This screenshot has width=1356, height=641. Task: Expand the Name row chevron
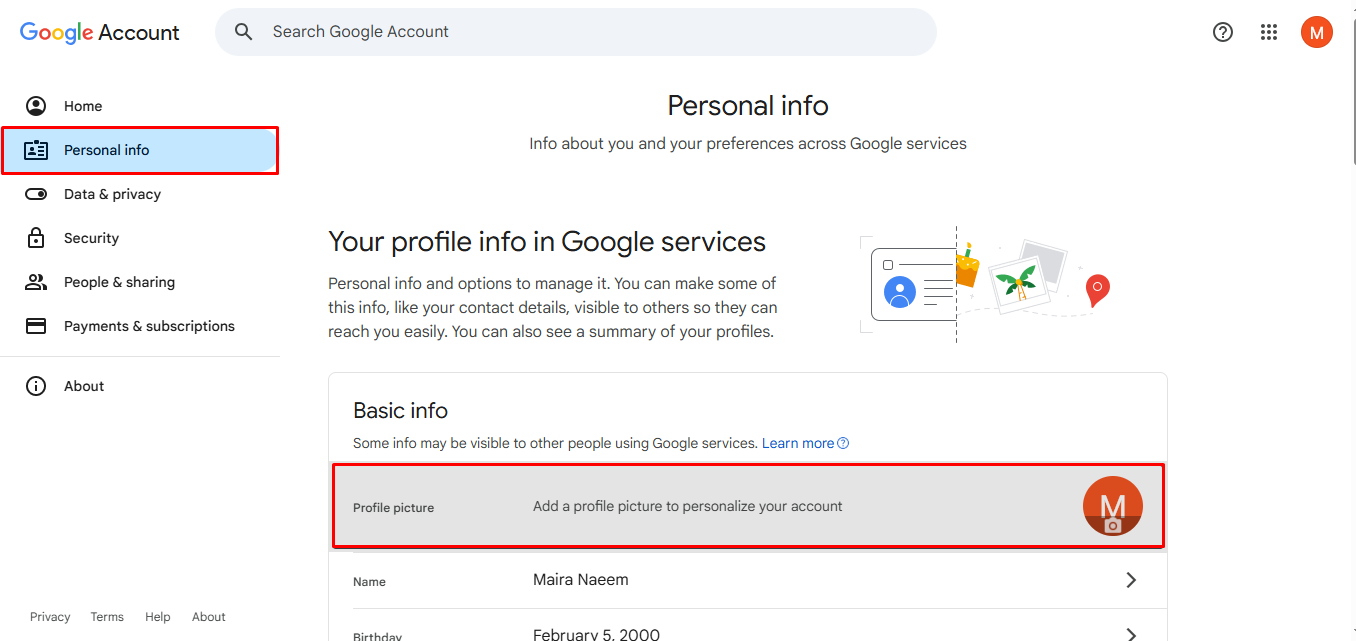coord(1131,579)
